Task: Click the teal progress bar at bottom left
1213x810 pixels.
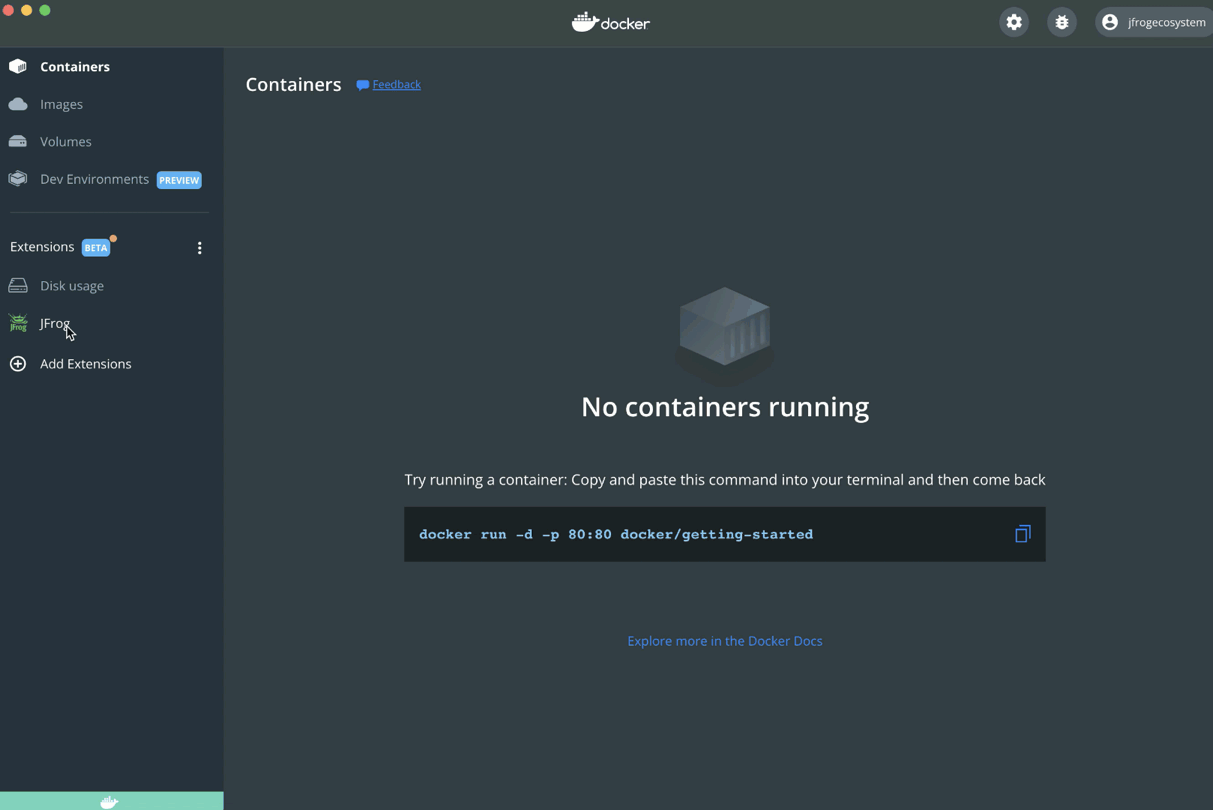Action: (111, 800)
